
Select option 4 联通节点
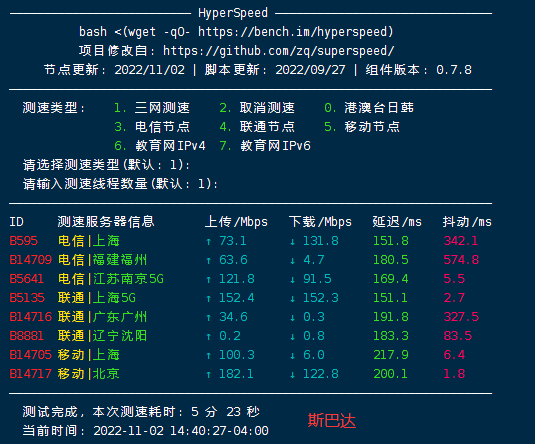(257, 127)
